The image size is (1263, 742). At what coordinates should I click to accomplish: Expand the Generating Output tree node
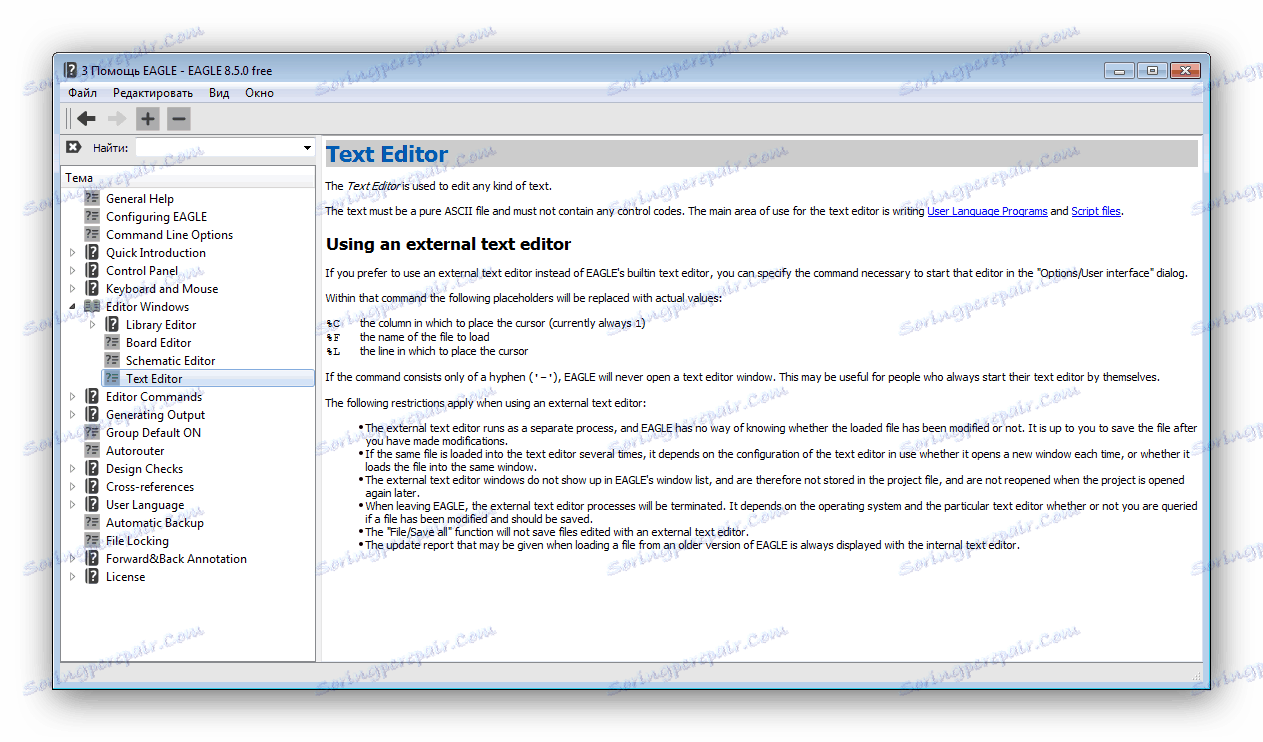coord(72,415)
